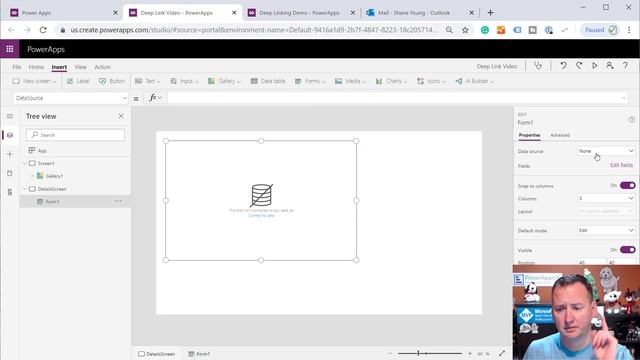Fit canvas to window icon

point(502,353)
